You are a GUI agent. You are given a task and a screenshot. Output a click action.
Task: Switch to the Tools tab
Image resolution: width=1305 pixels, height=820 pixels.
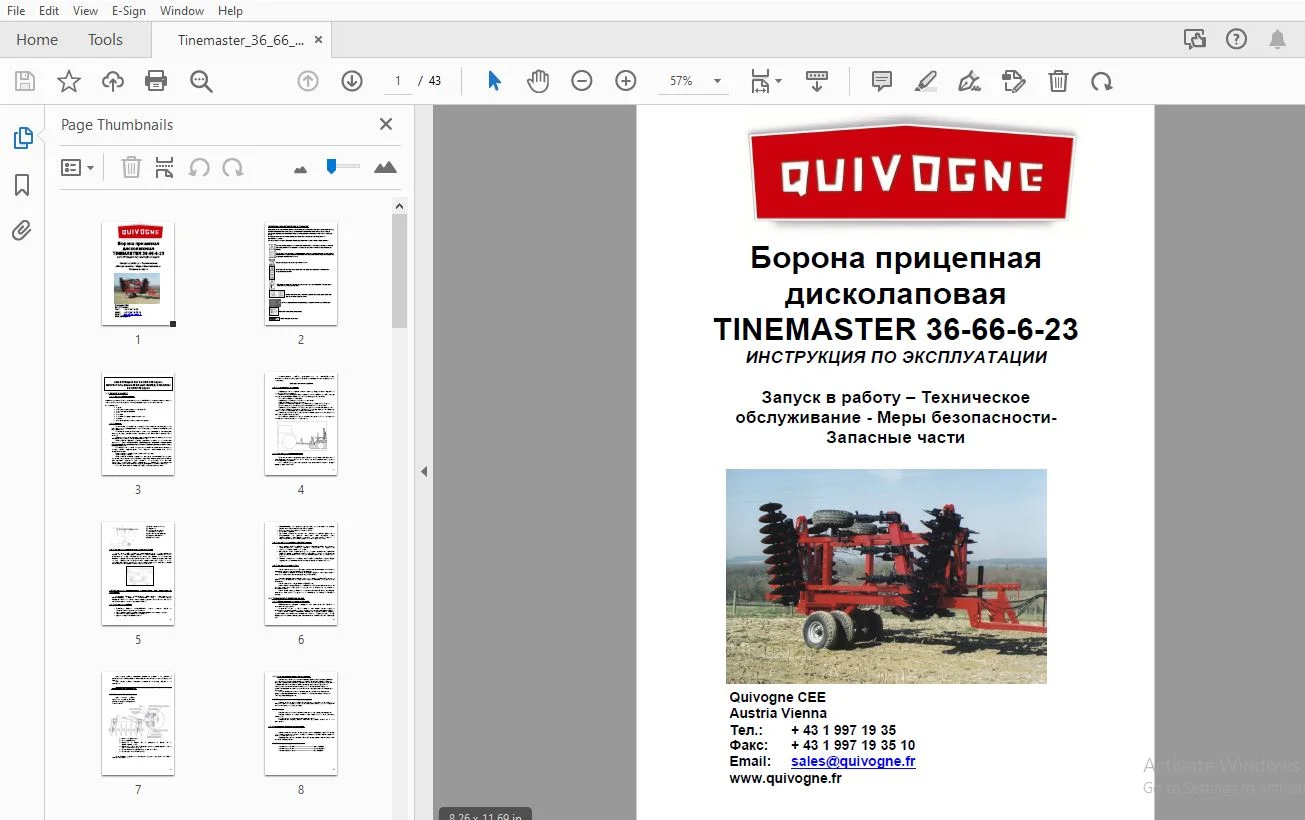pos(105,40)
